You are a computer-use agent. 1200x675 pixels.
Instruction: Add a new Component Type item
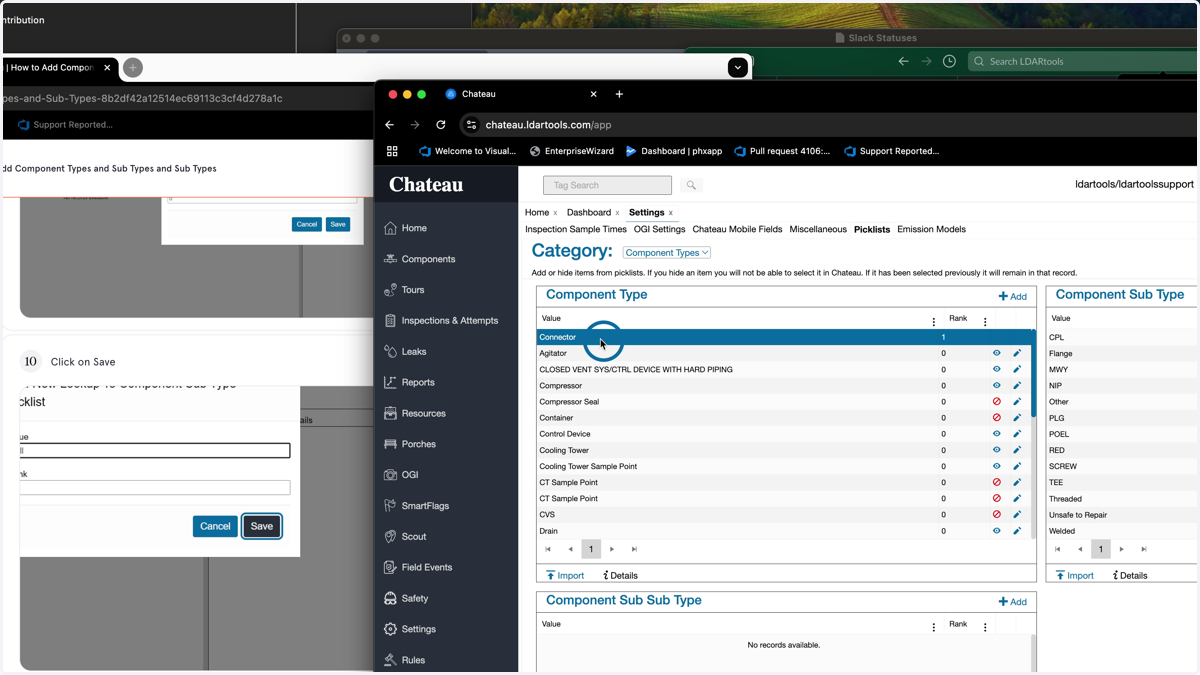tap(1012, 296)
